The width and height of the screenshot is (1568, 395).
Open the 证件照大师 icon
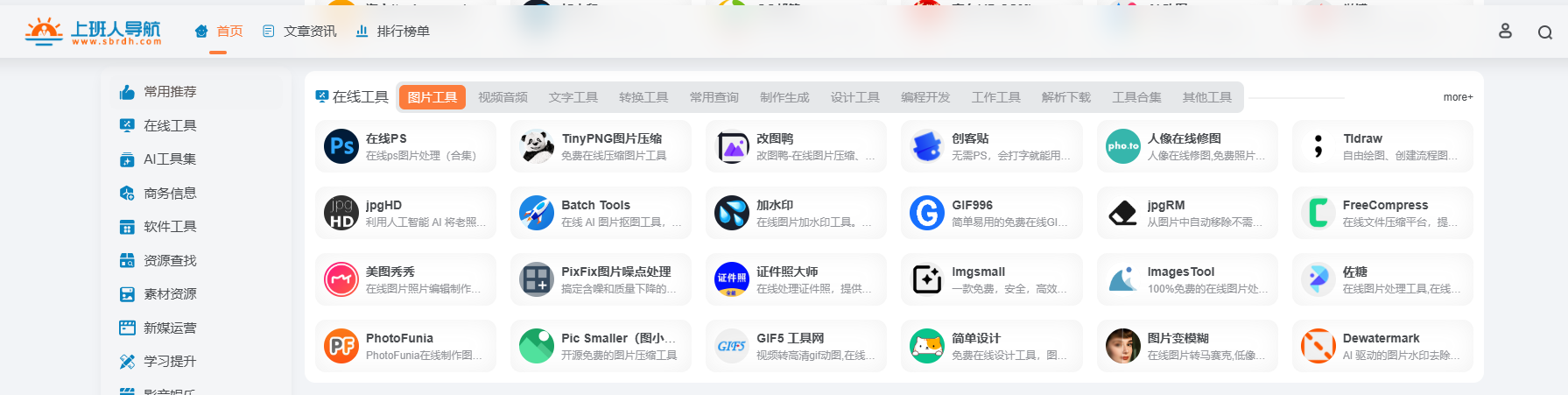click(732, 279)
